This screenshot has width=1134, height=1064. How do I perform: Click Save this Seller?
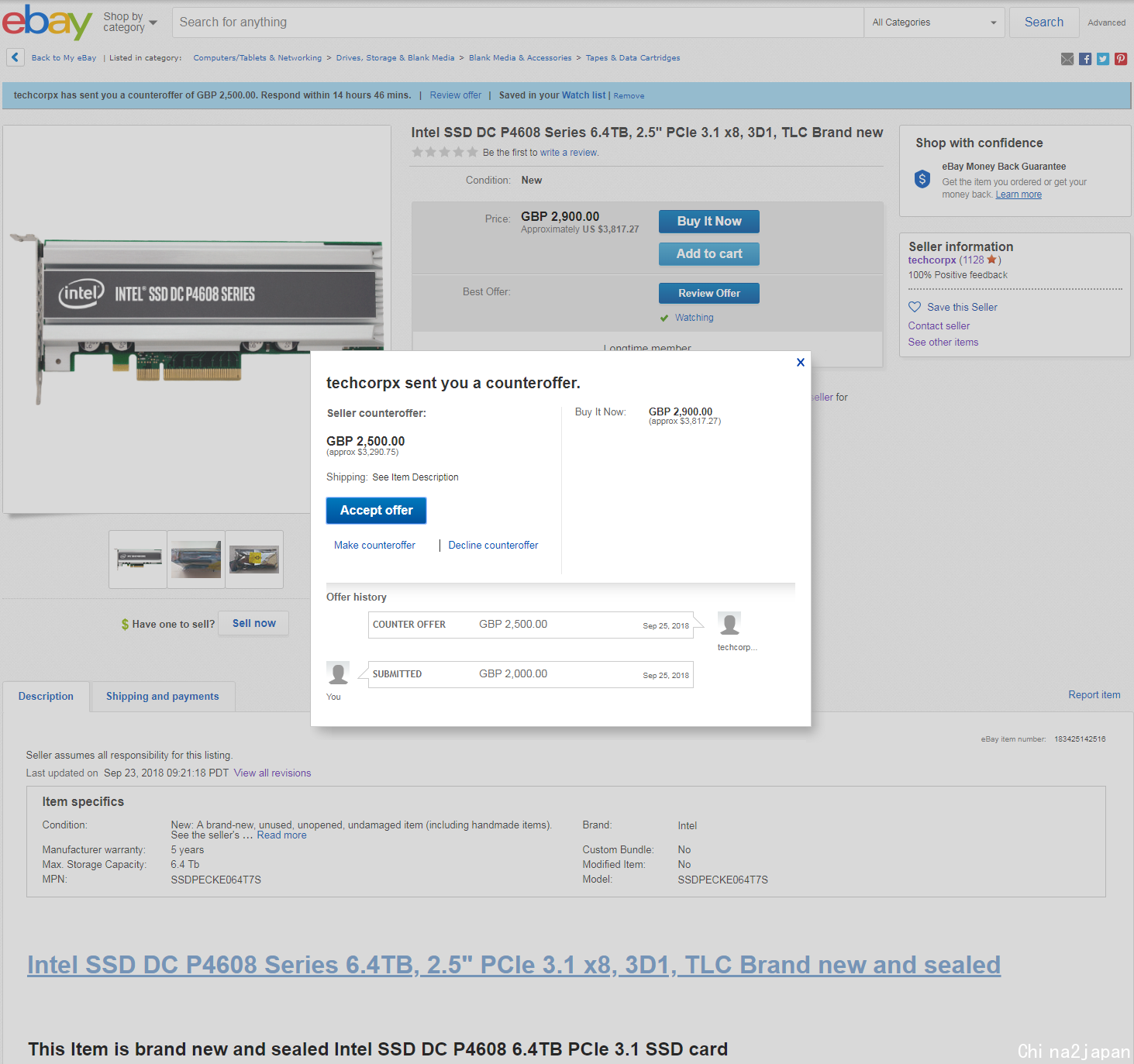(x=962, y=307)
